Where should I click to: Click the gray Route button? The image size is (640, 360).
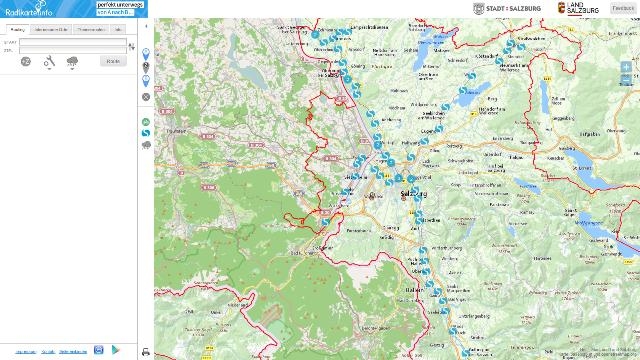tap(113, 61)
